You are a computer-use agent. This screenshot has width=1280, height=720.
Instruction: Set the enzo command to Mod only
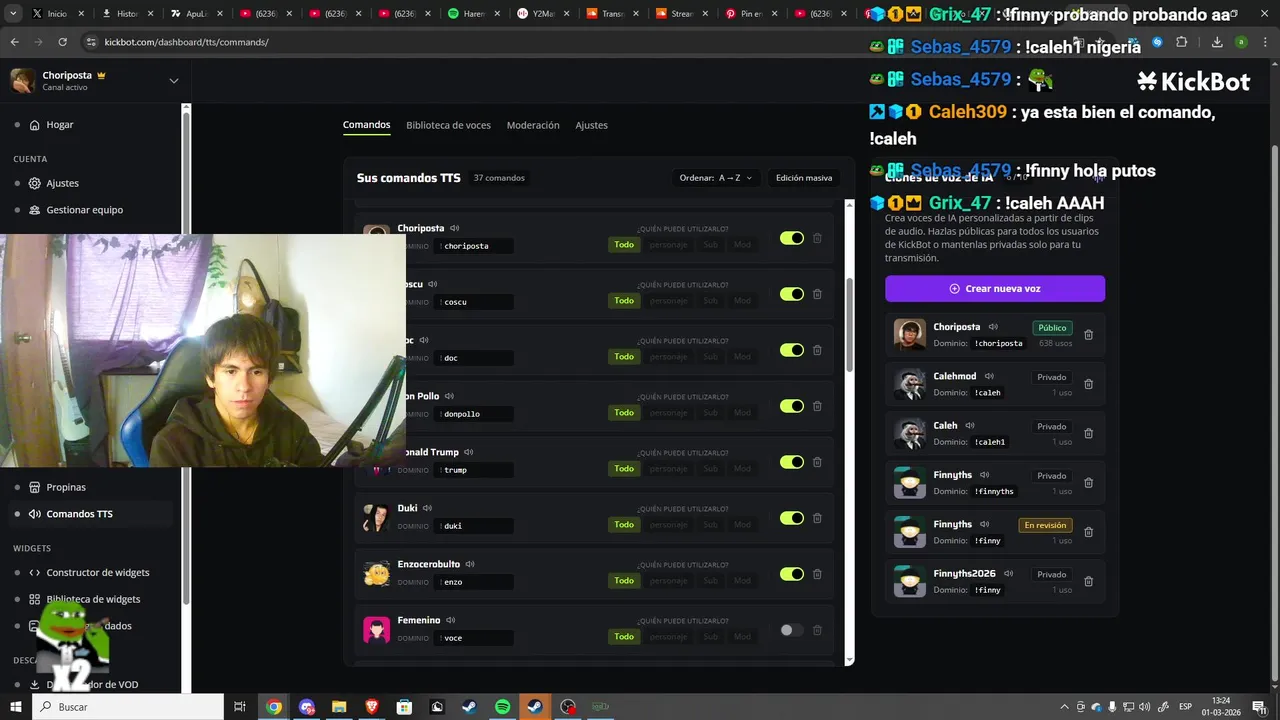pos(742,581)
